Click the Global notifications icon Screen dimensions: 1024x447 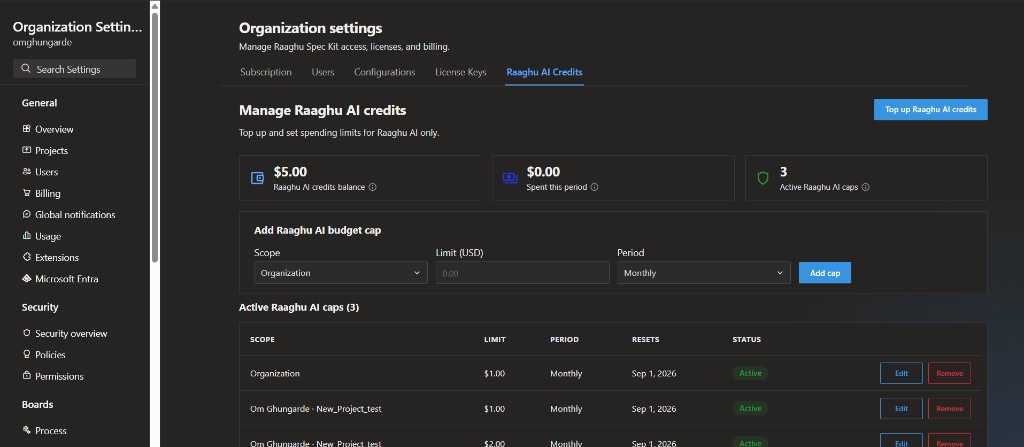click(x=26, y=214)
